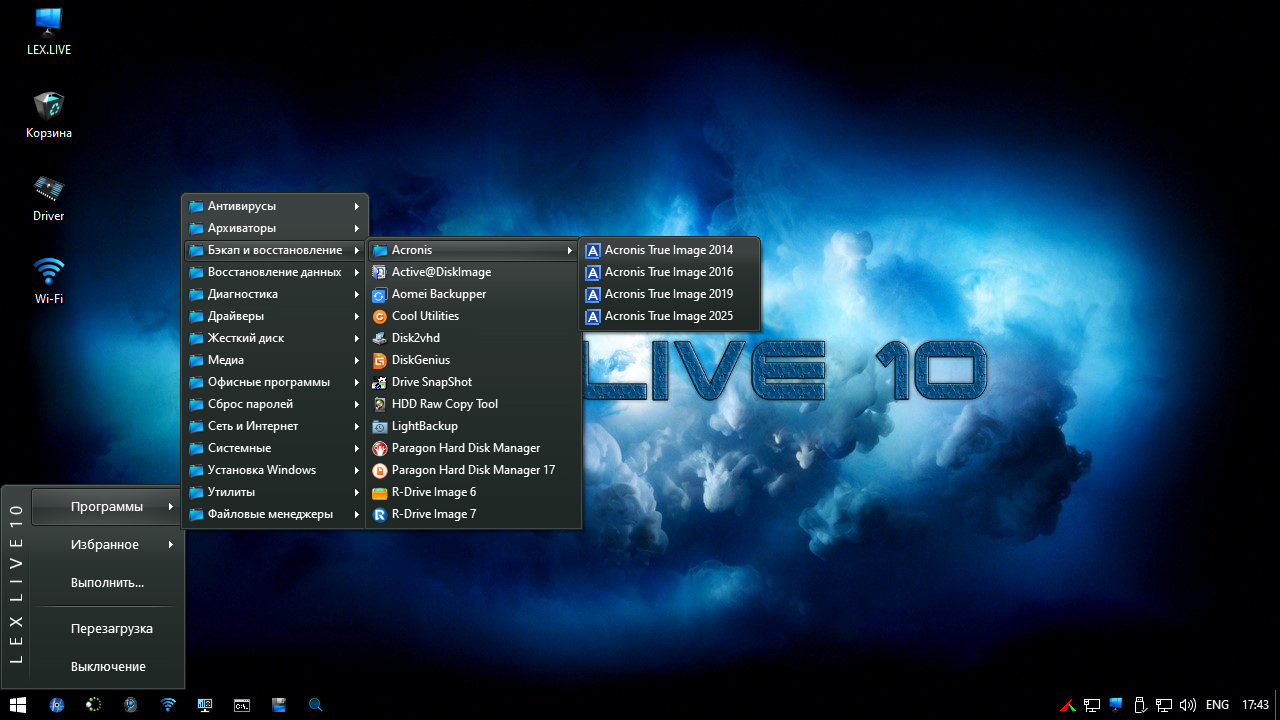1280x720 pixels.
Task: Open Acronis True Image 2014
Action: [668, 250]
